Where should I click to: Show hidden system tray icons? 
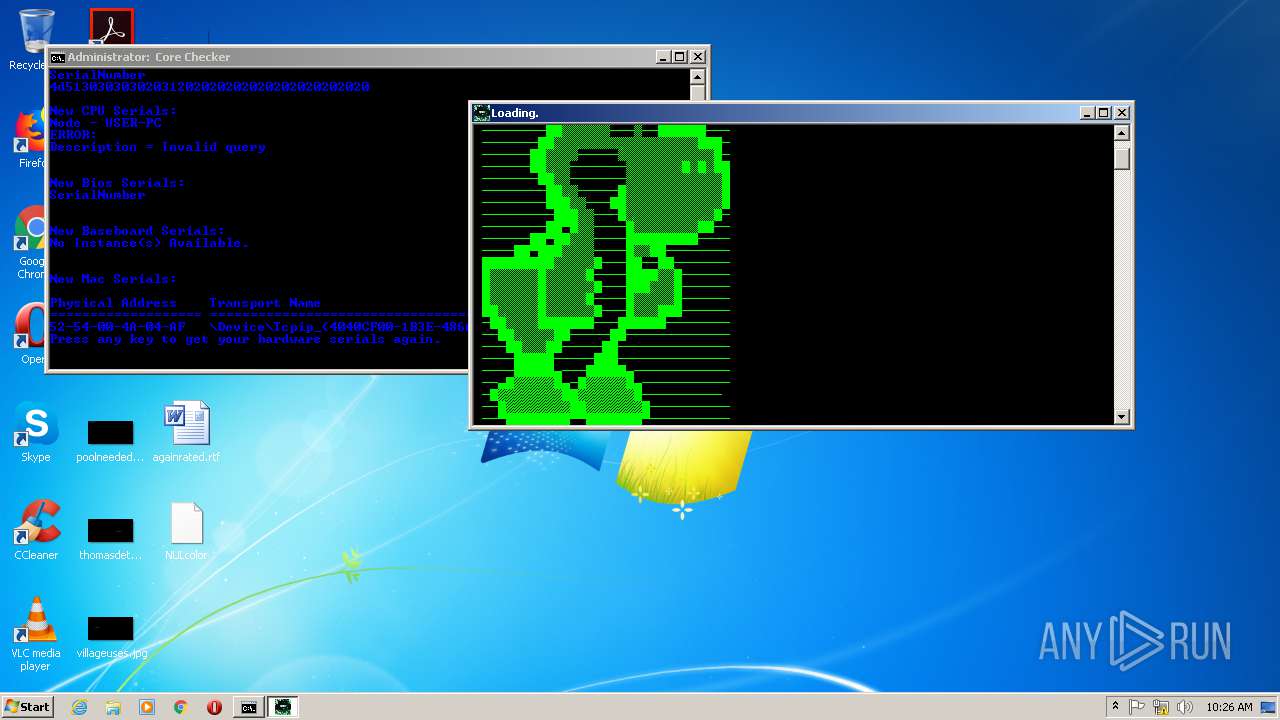tap(1115, 706)
